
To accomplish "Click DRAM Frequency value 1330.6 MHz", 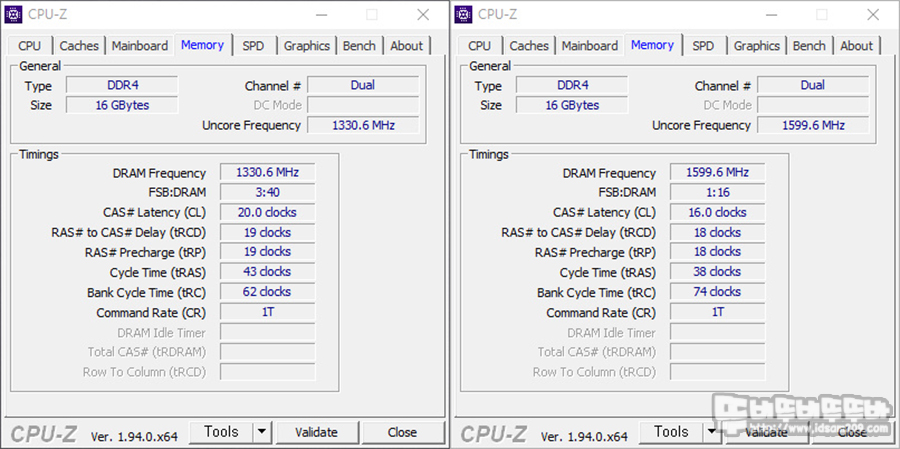I will pyautogui.click(x=267, y=172).
